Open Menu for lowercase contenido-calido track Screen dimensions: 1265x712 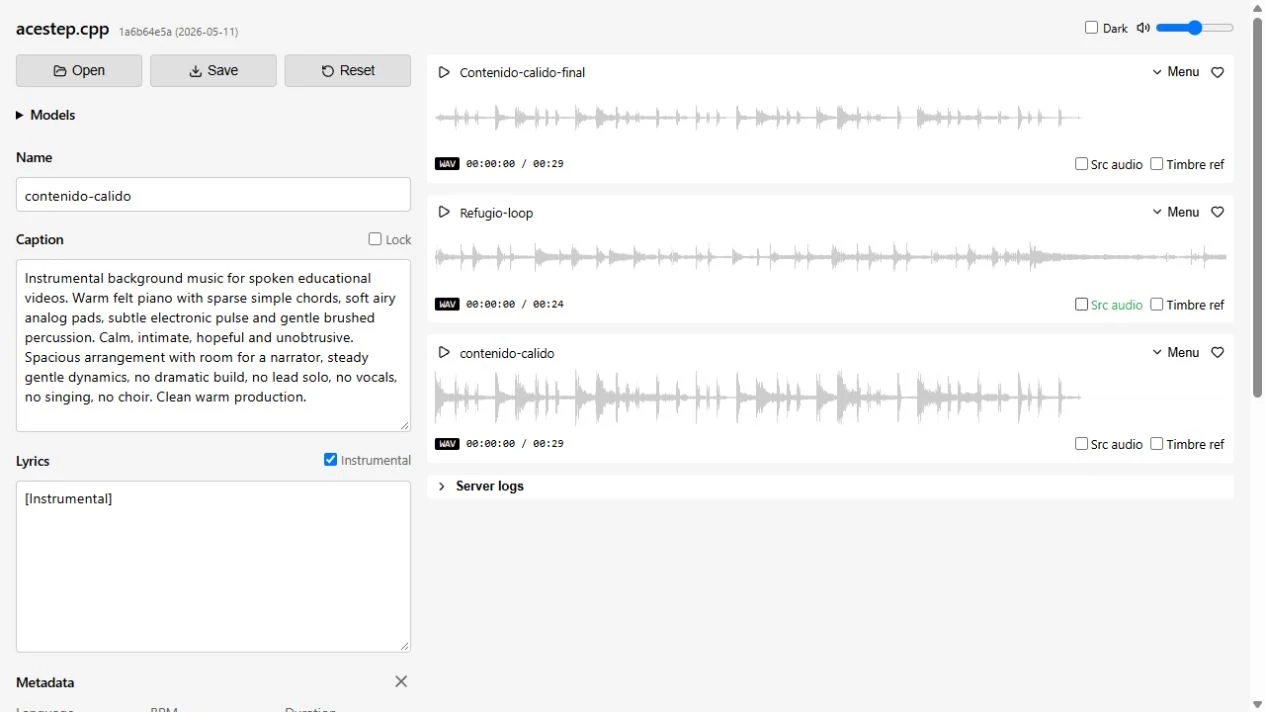tap(1176, 352)
